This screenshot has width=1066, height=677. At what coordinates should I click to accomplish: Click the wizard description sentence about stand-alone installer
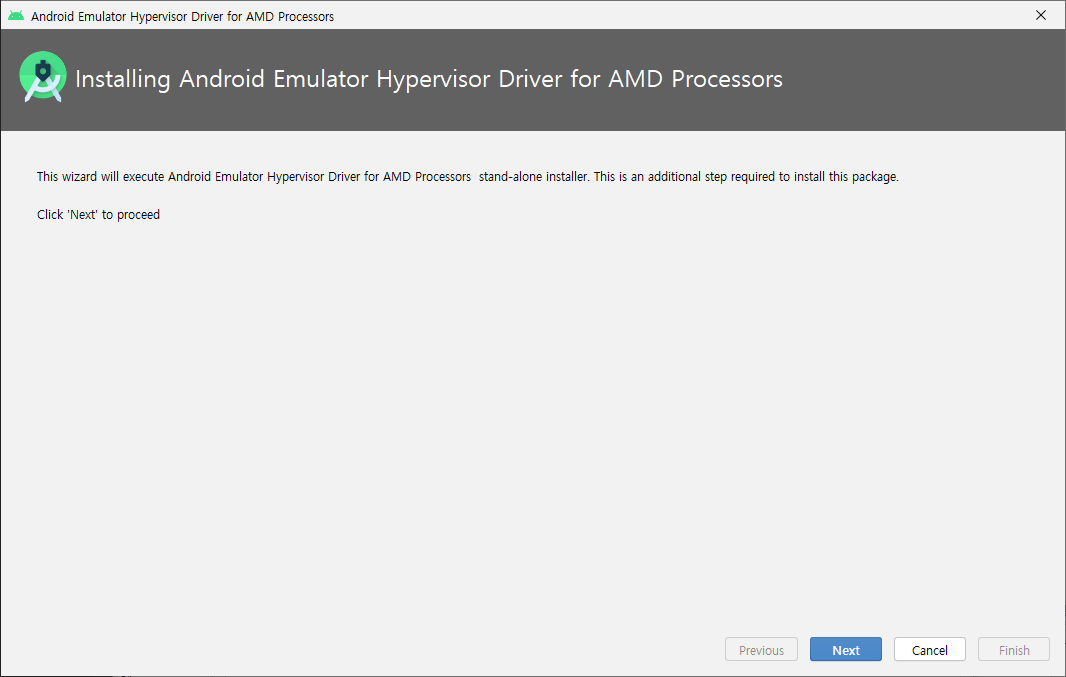tap(468, 177)
